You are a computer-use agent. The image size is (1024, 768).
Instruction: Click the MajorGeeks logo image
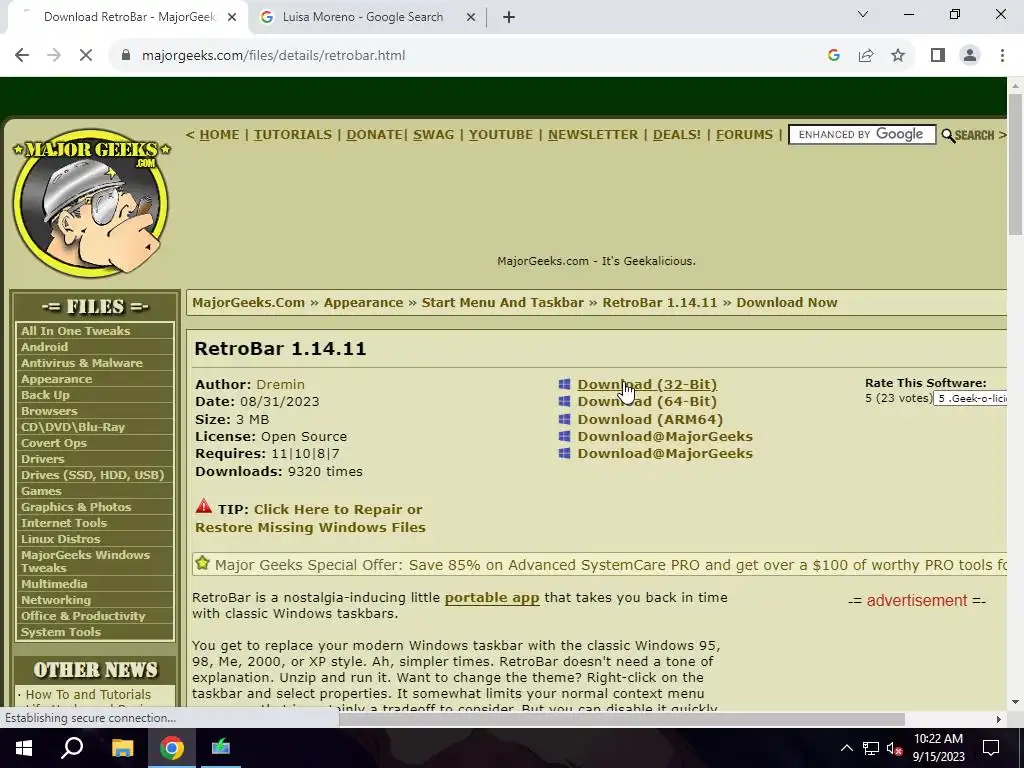91,202
